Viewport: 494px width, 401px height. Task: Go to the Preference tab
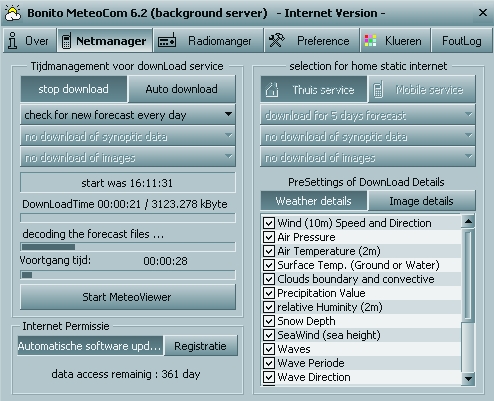312,41
